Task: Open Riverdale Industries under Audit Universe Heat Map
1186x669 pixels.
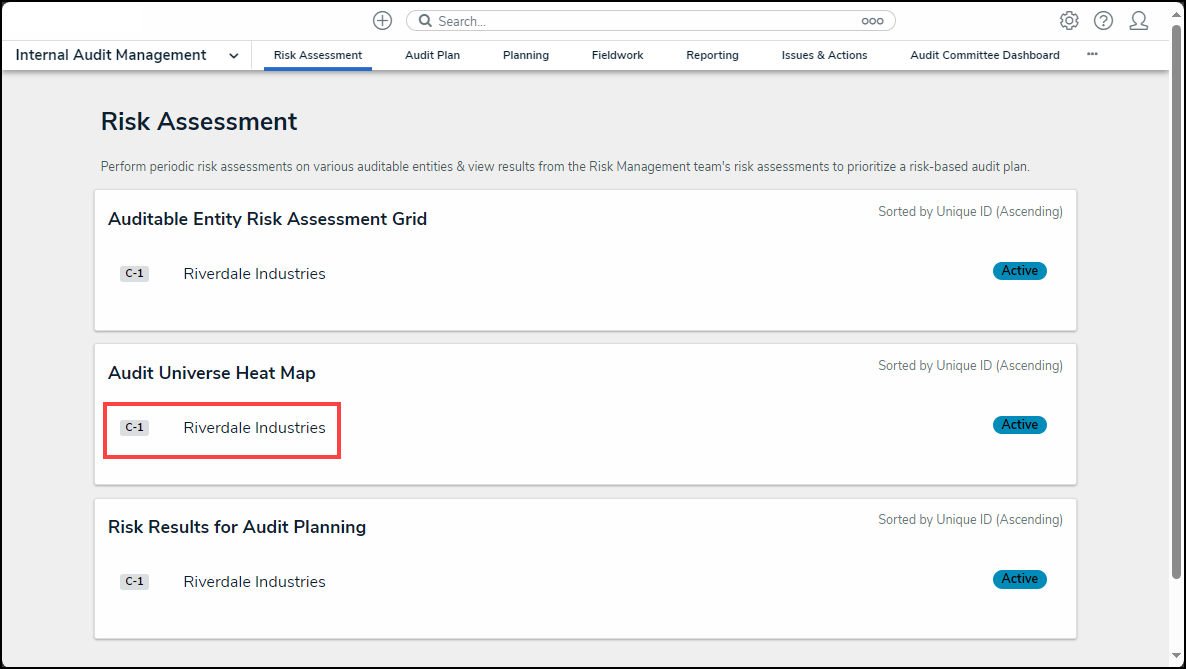Action: coord(254,428)
